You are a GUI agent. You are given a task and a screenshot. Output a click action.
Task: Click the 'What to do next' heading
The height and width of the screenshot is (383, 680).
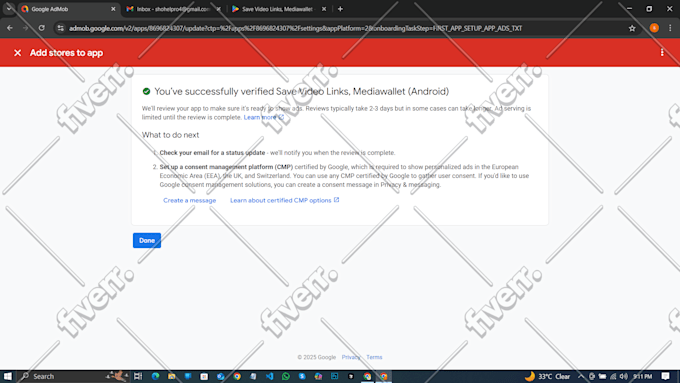[x=170, y=135]
